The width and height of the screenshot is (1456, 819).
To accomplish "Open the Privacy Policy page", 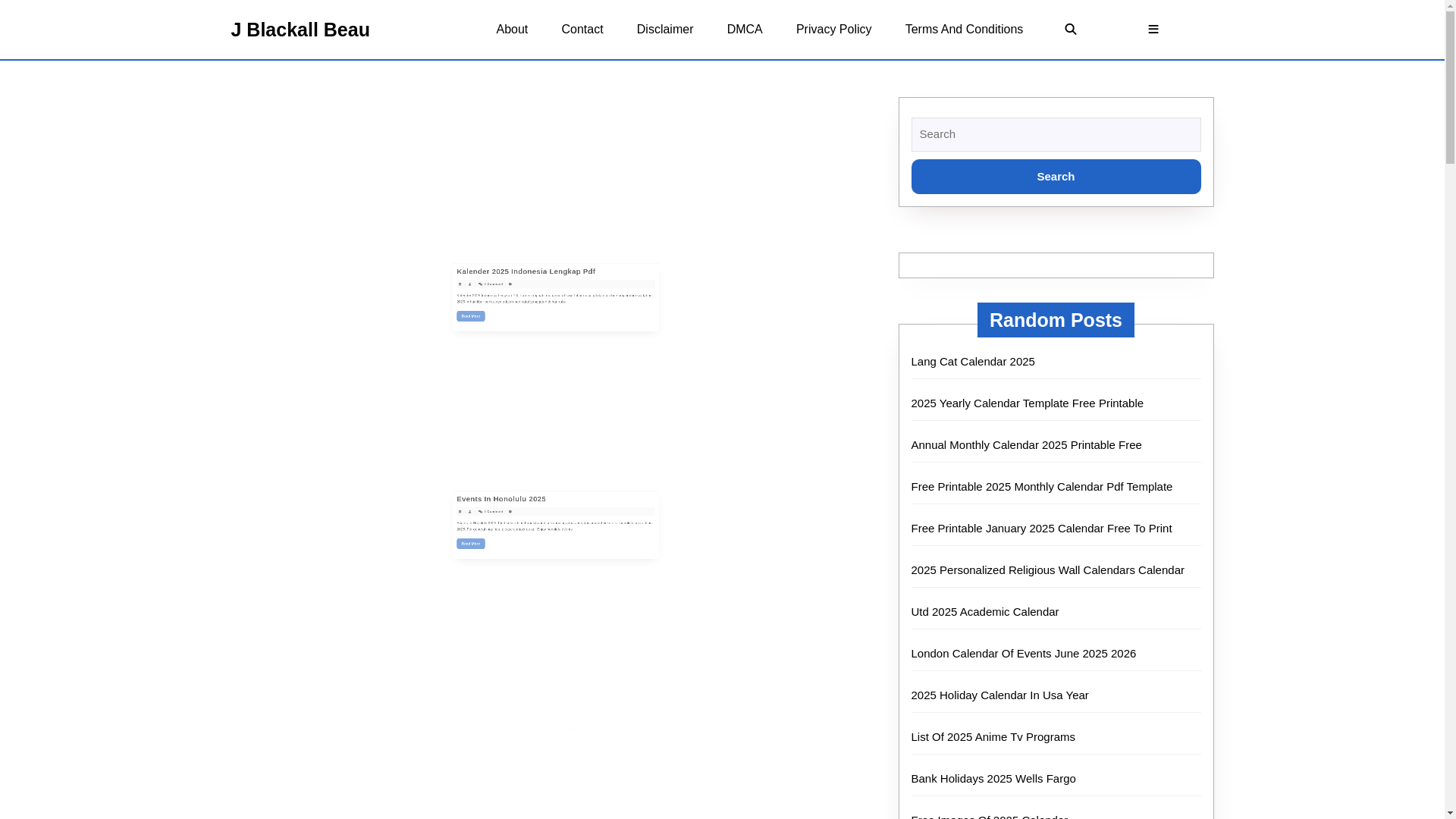I will pyautogui.click(x=833, y=30).
